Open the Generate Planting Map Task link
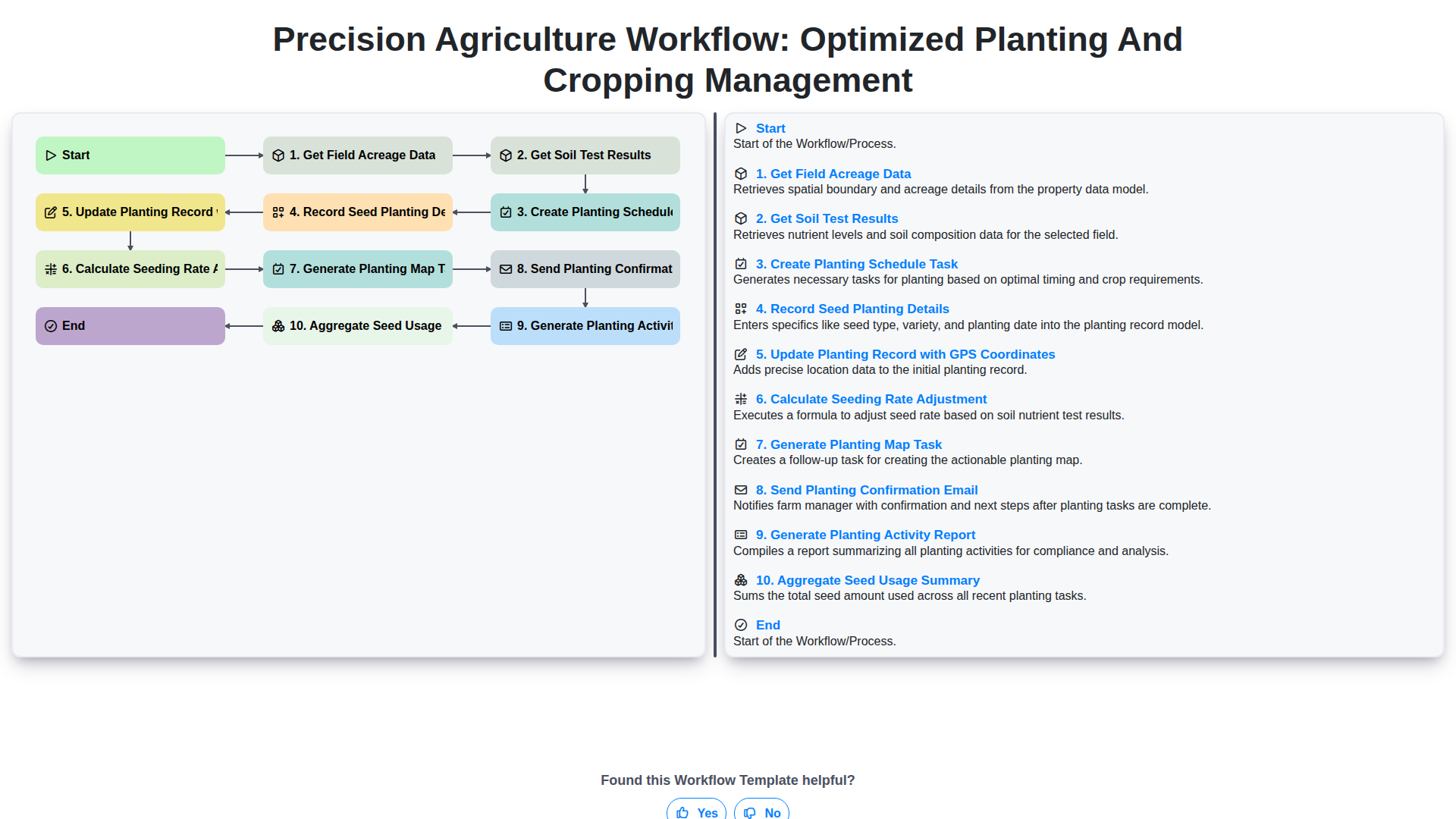The height and width of the screenshot is (819, 1456). coord(849,445)
